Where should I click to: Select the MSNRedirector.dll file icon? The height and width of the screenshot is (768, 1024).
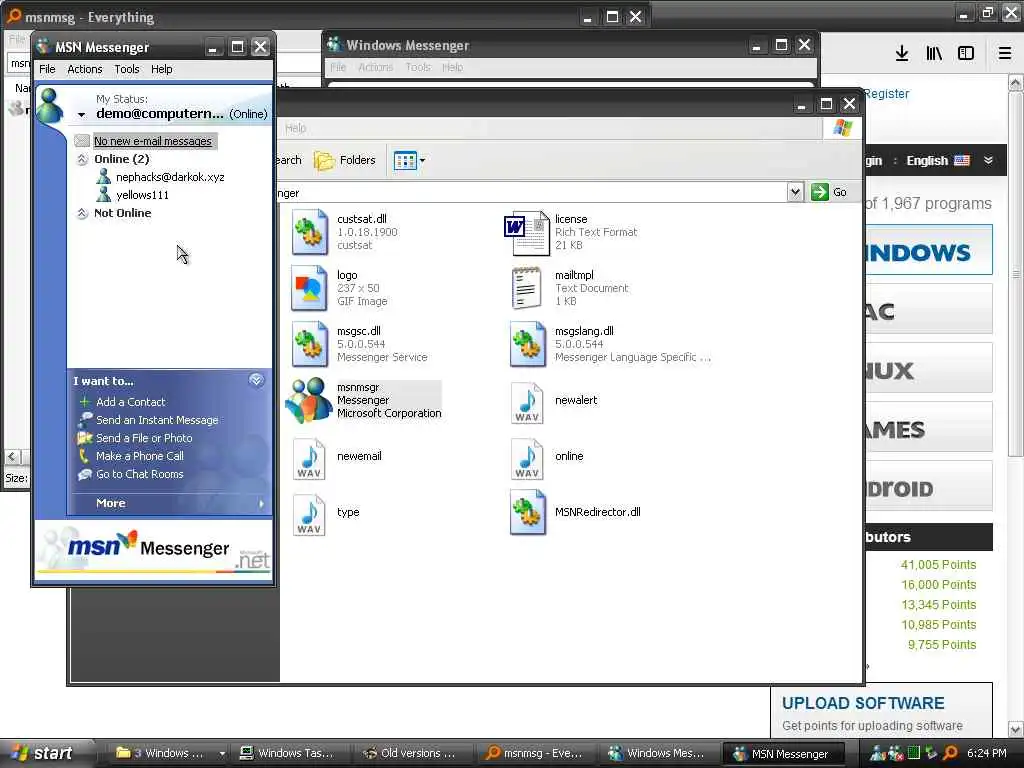(528, 513)
